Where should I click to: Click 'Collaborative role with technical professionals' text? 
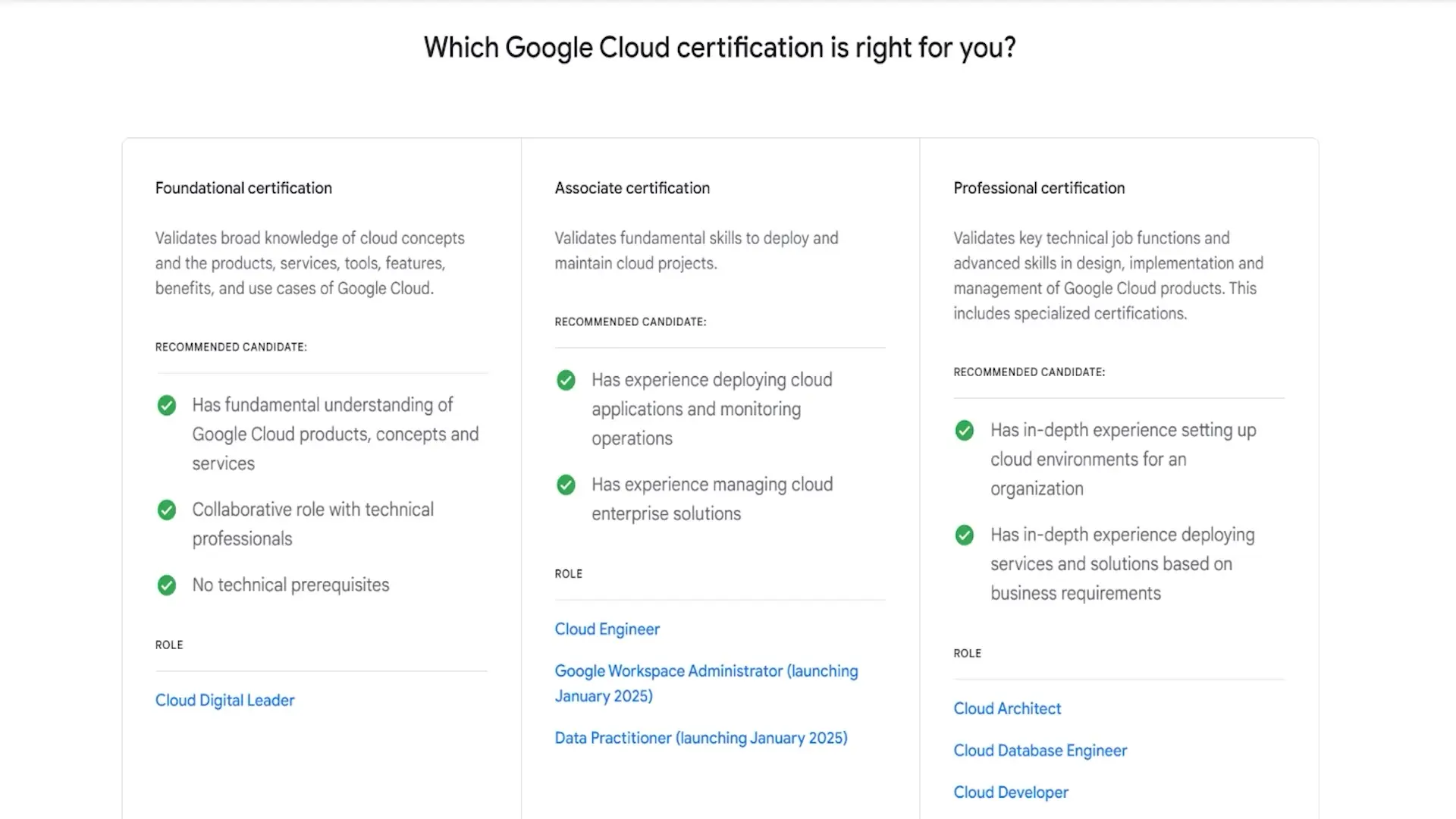click(x=312, y=524)
